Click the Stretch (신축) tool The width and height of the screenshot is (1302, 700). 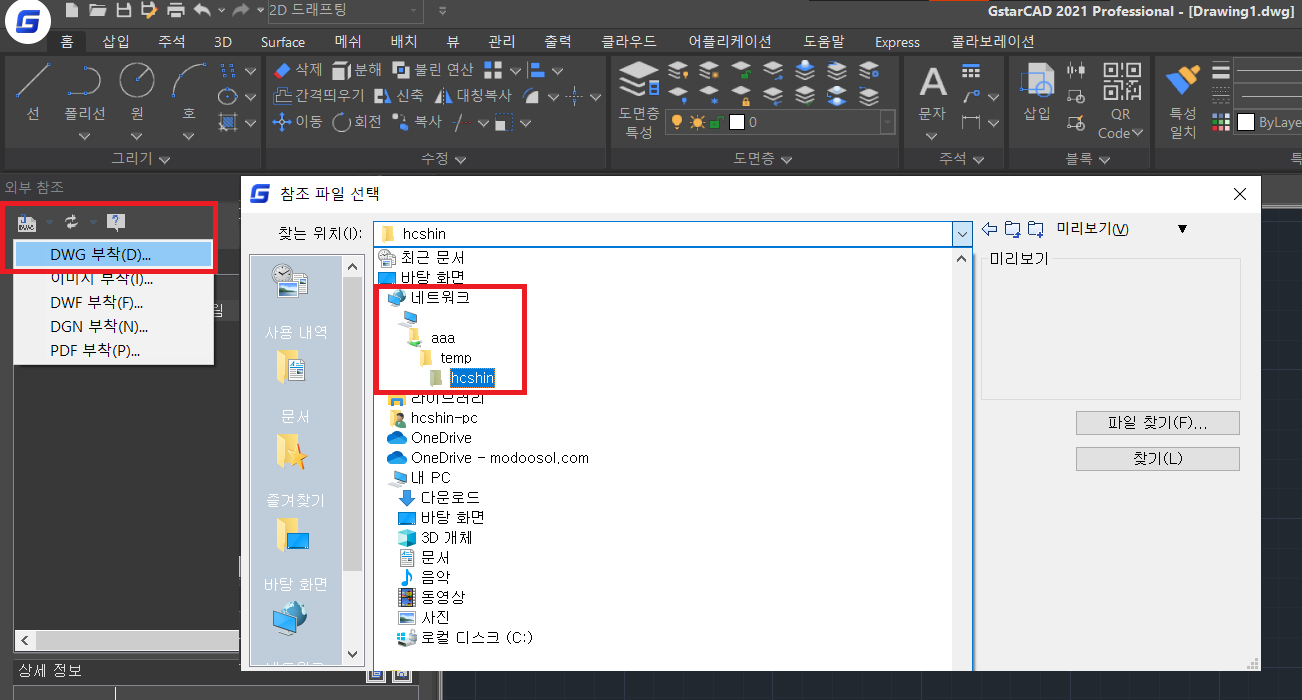[x=399, y=96]
